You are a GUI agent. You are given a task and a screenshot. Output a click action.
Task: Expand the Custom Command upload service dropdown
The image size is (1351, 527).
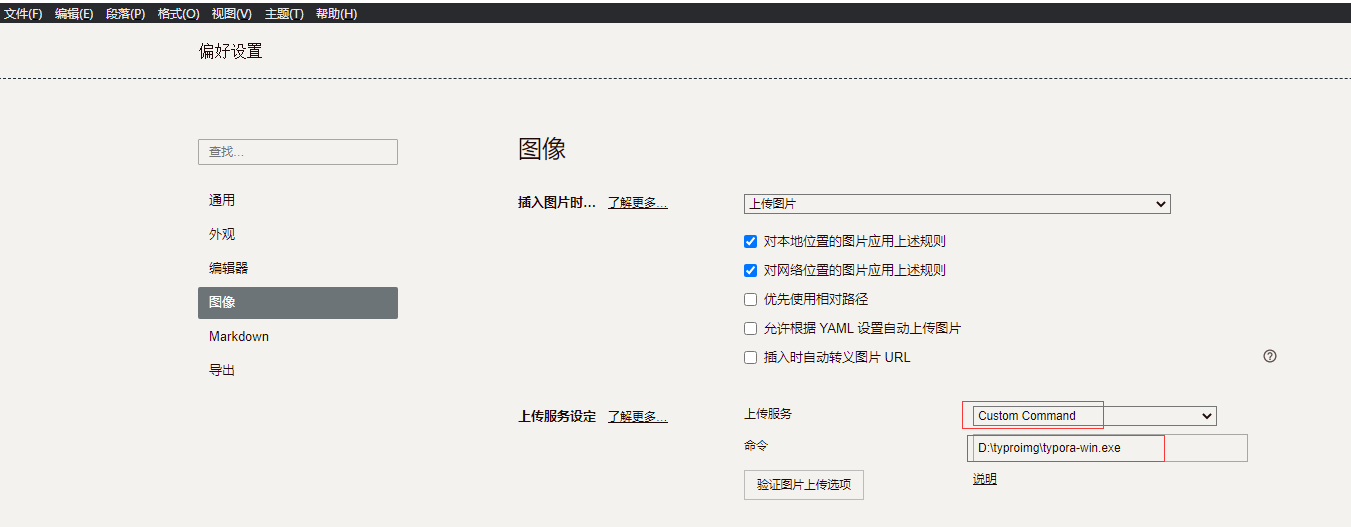pos(1094,416)
